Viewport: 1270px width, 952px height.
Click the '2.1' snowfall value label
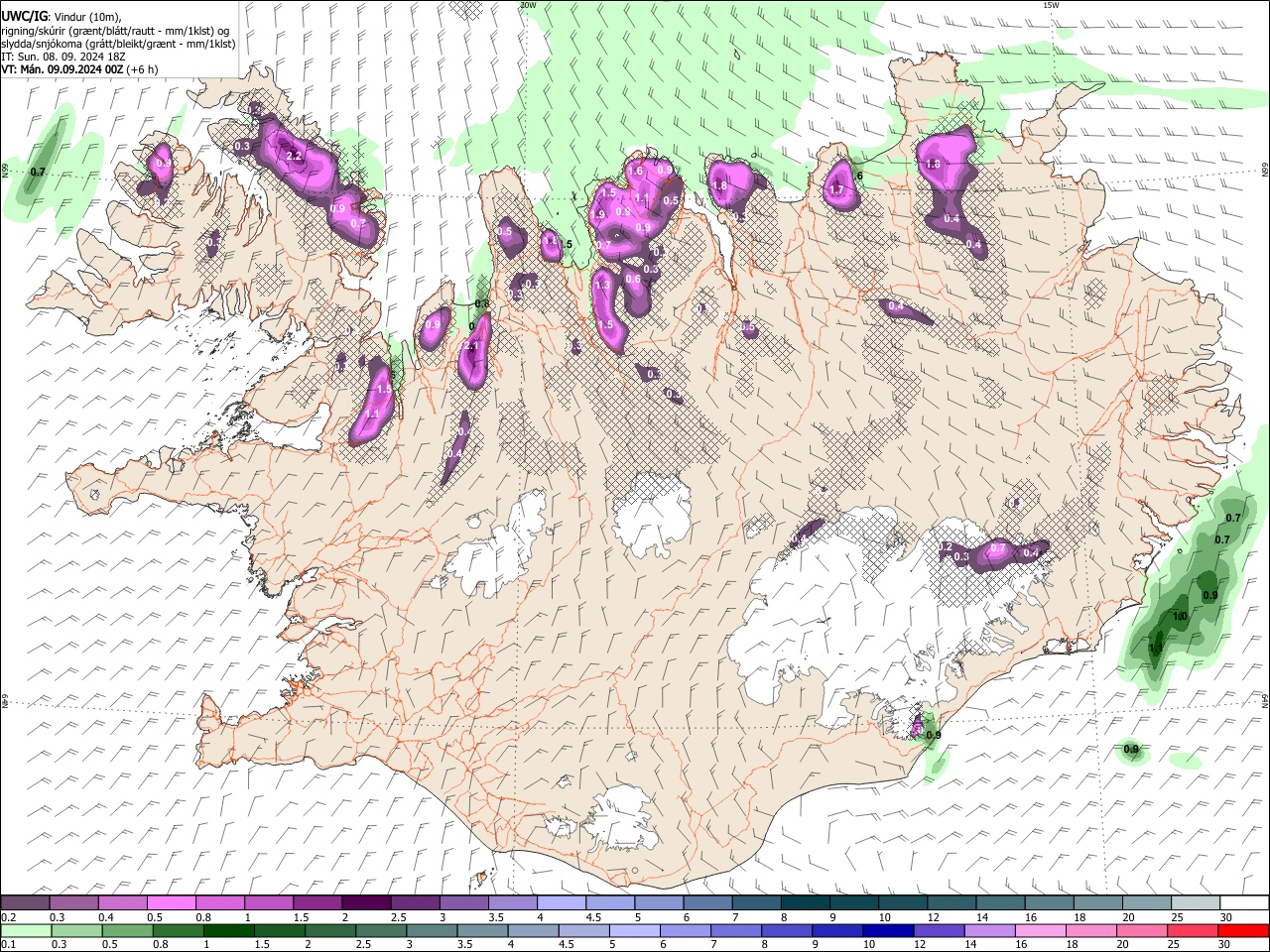pyautogui.click(x=472, y=346)
